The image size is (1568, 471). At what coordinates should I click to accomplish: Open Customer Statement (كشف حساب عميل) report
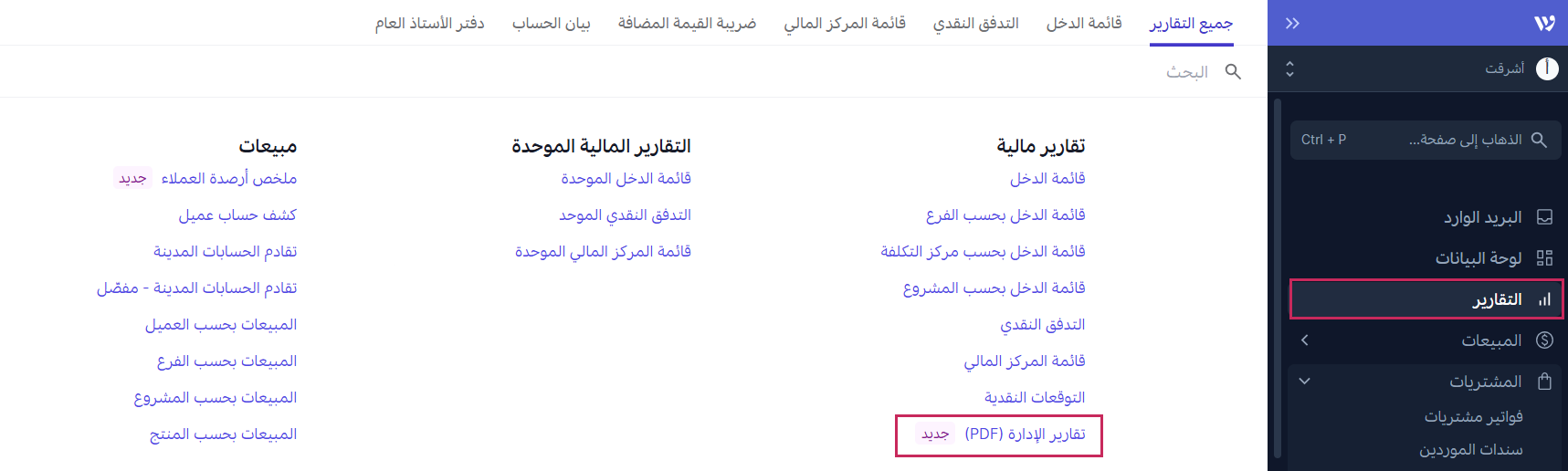pos(237,215)
